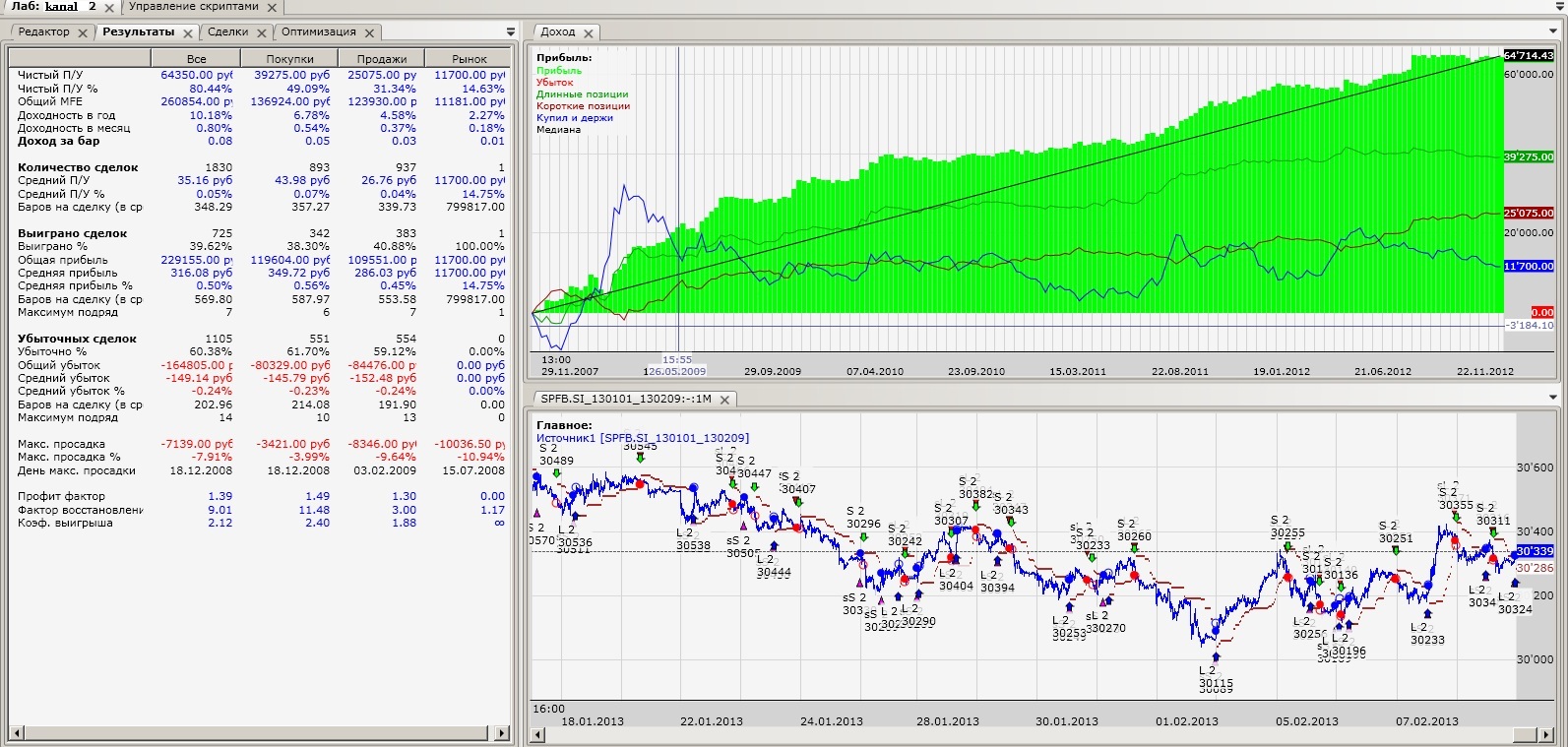The height and width of the screenshot is (747, 1568).
Task: Close the Оптимизация tab
Action: pos(370,32)
